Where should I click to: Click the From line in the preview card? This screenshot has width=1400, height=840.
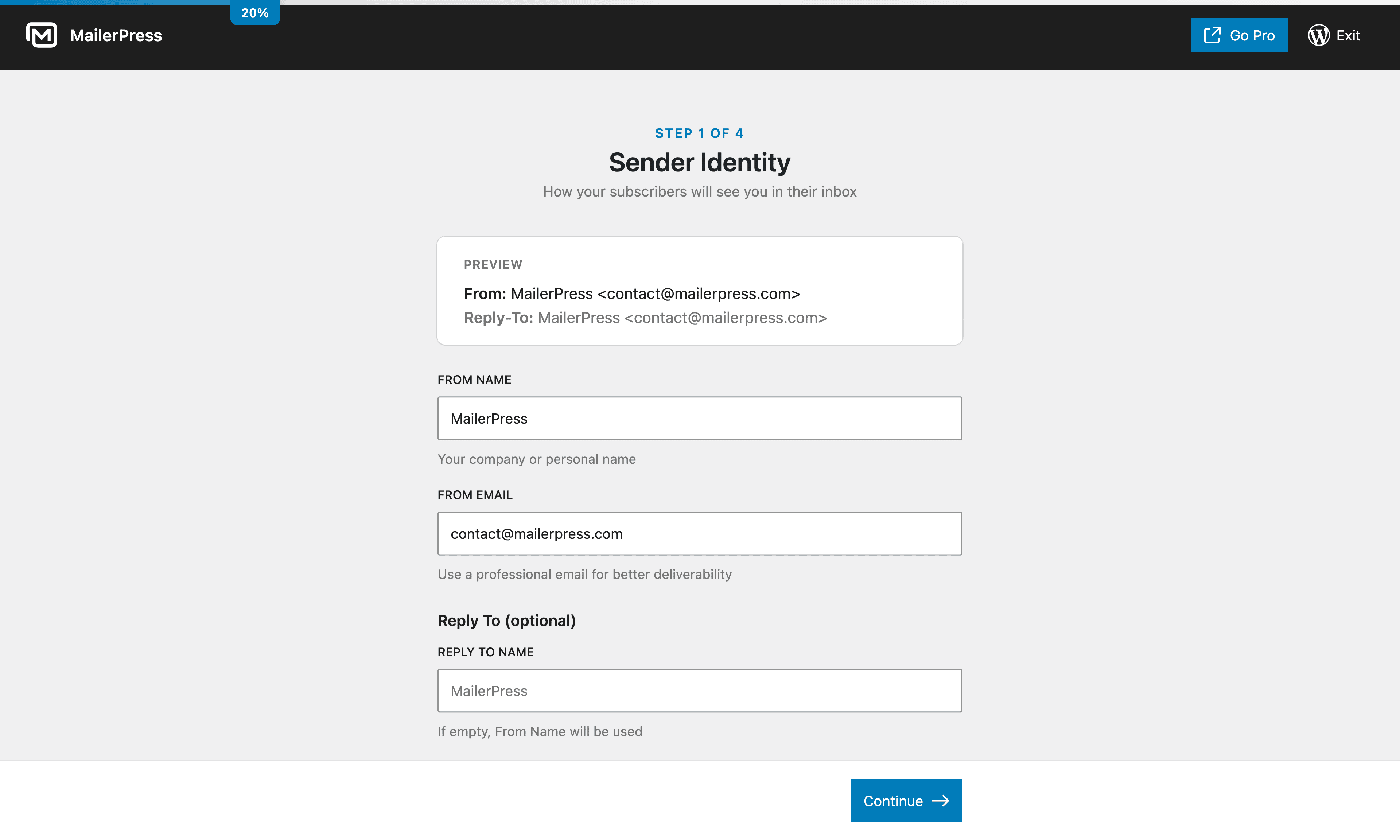[631, 294]
